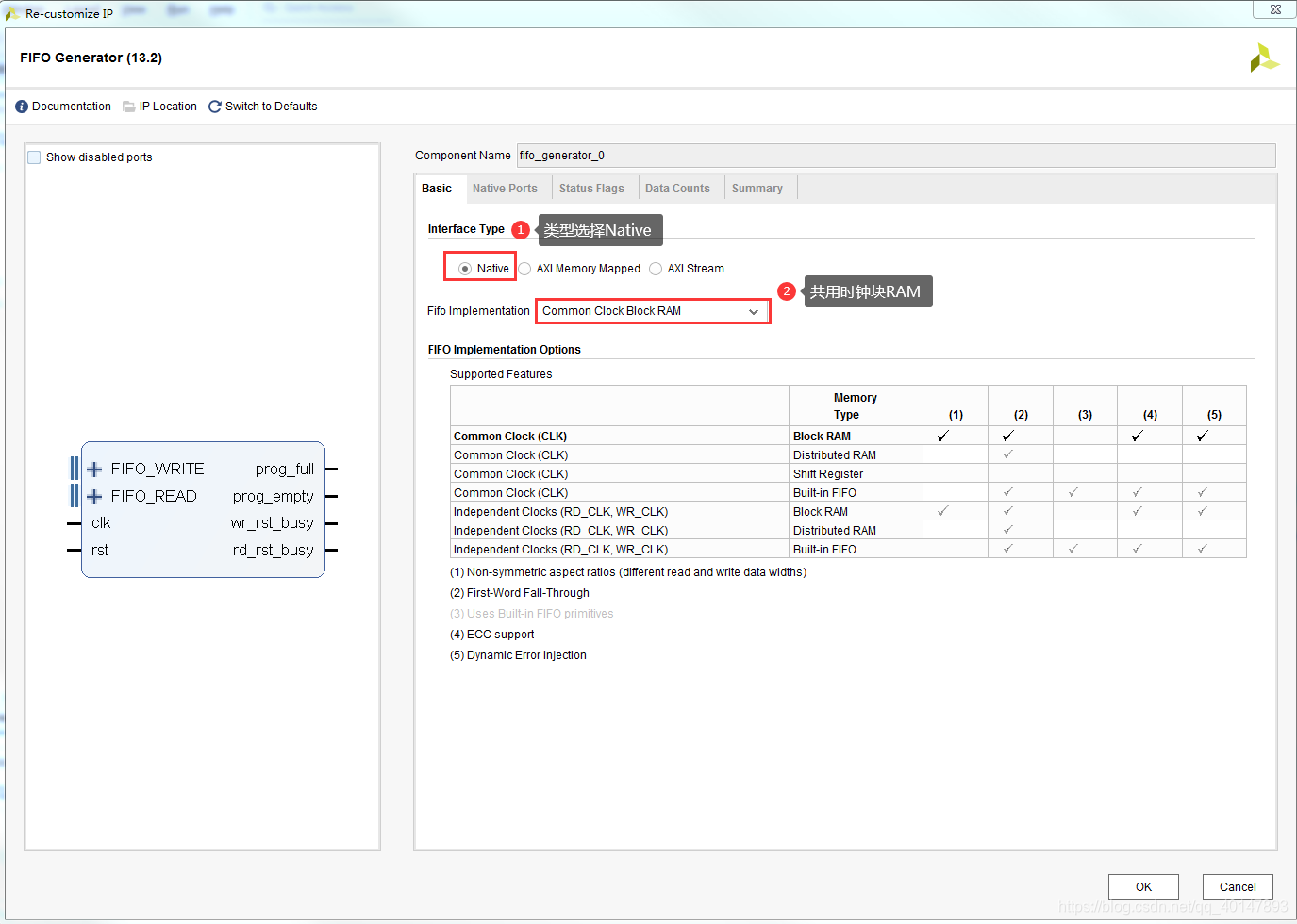Click the rd_rst_busy port label
Screen dimensions: 1297x924
tap(274, 551)
